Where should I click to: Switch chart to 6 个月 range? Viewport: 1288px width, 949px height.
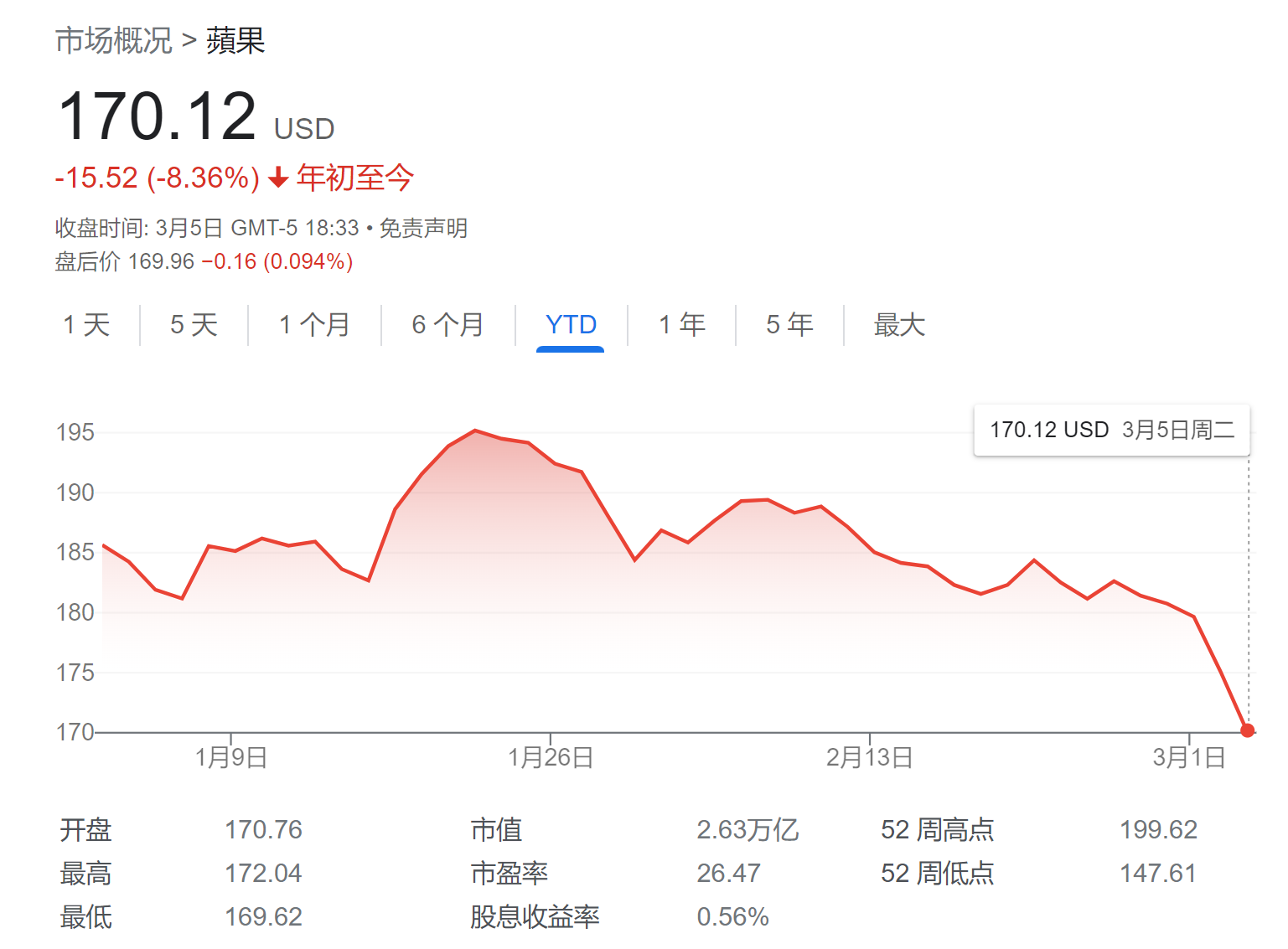pyautogui.click(x=447, y=325)
